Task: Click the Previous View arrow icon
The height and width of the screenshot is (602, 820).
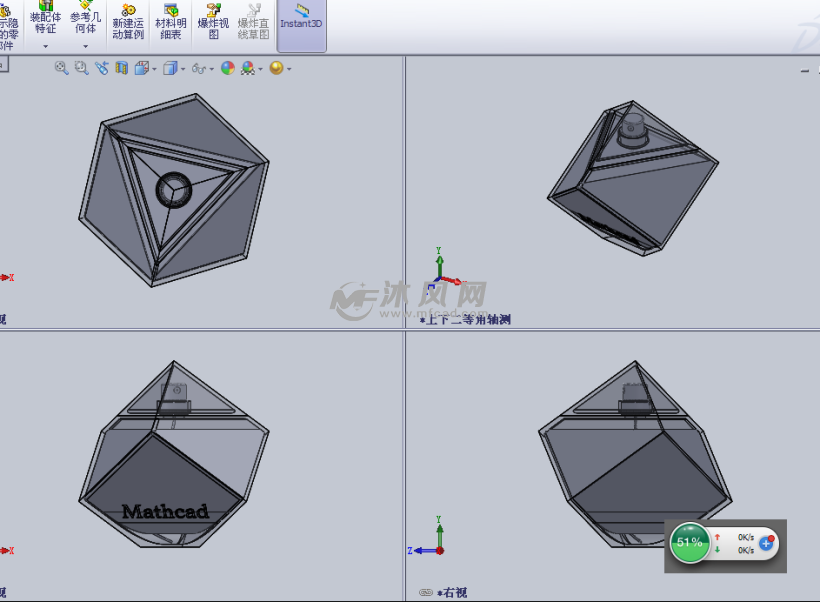Action: [x=101, y=68]
